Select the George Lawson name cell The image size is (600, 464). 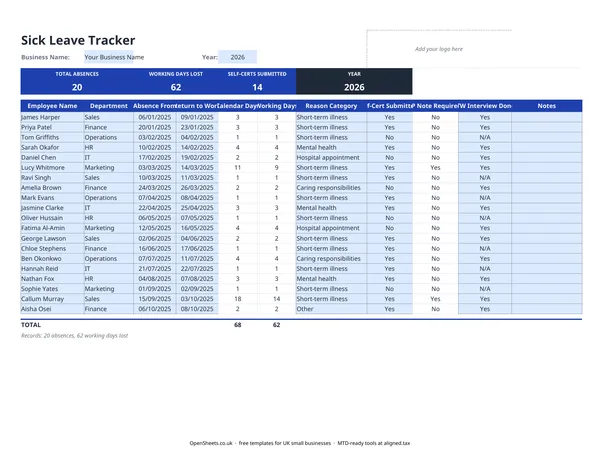point(52,238)
